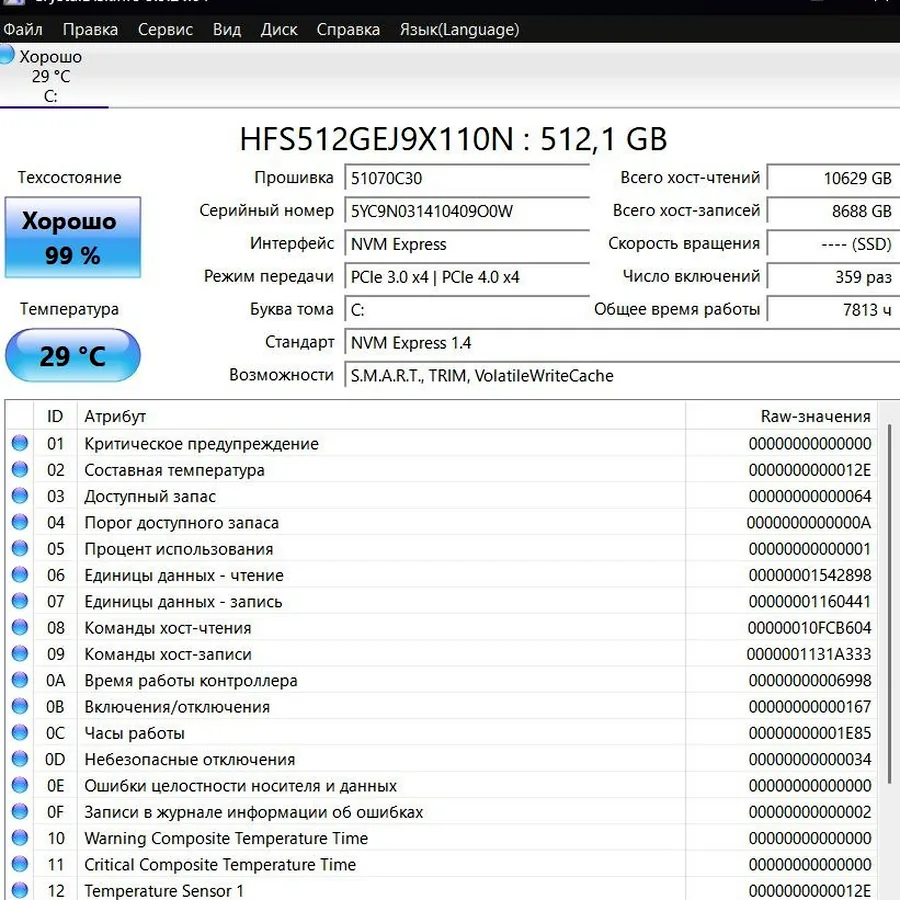
Task: Click the firmware field 51070C30
Action: point(467,178)
